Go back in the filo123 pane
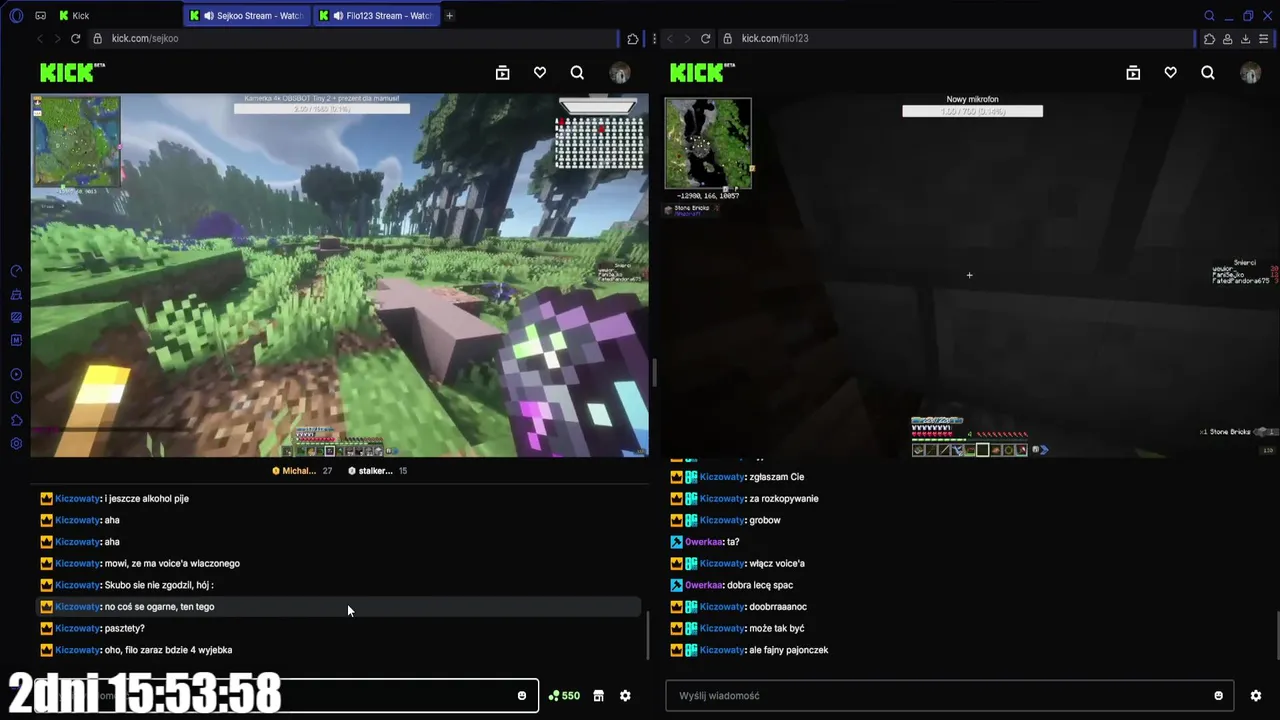This screenshot has width=1280, height=720. pos(670,38)
